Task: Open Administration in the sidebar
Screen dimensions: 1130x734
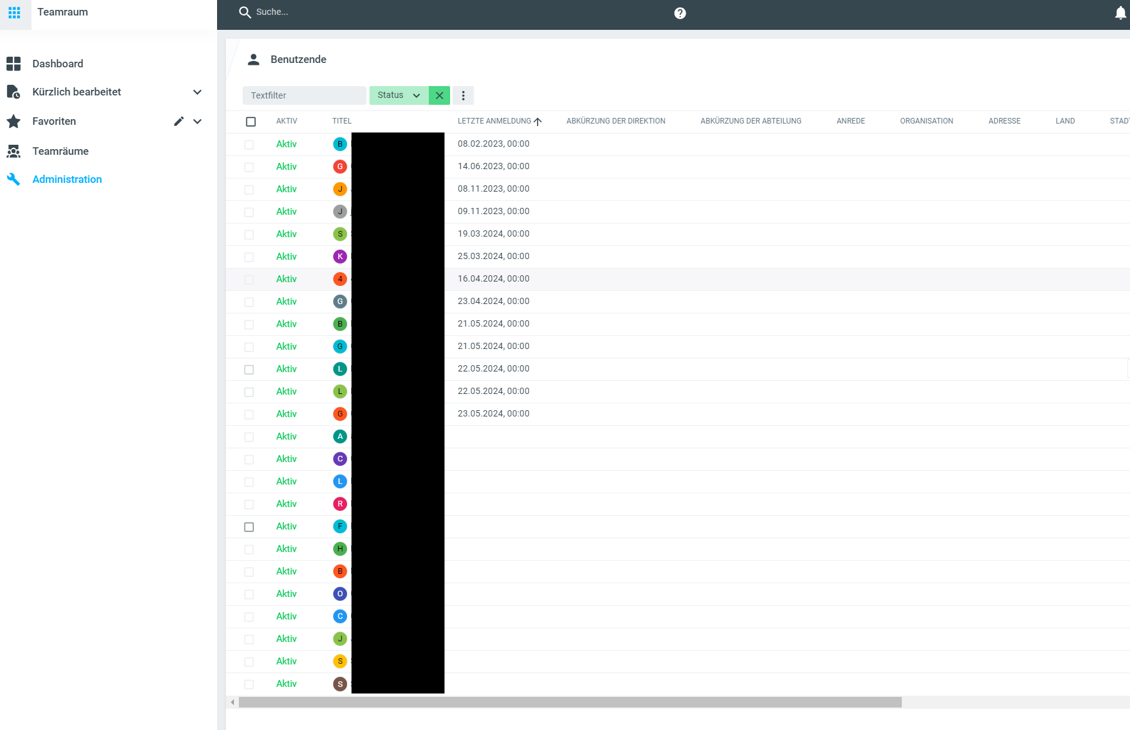Action: (x=67, y=180)
